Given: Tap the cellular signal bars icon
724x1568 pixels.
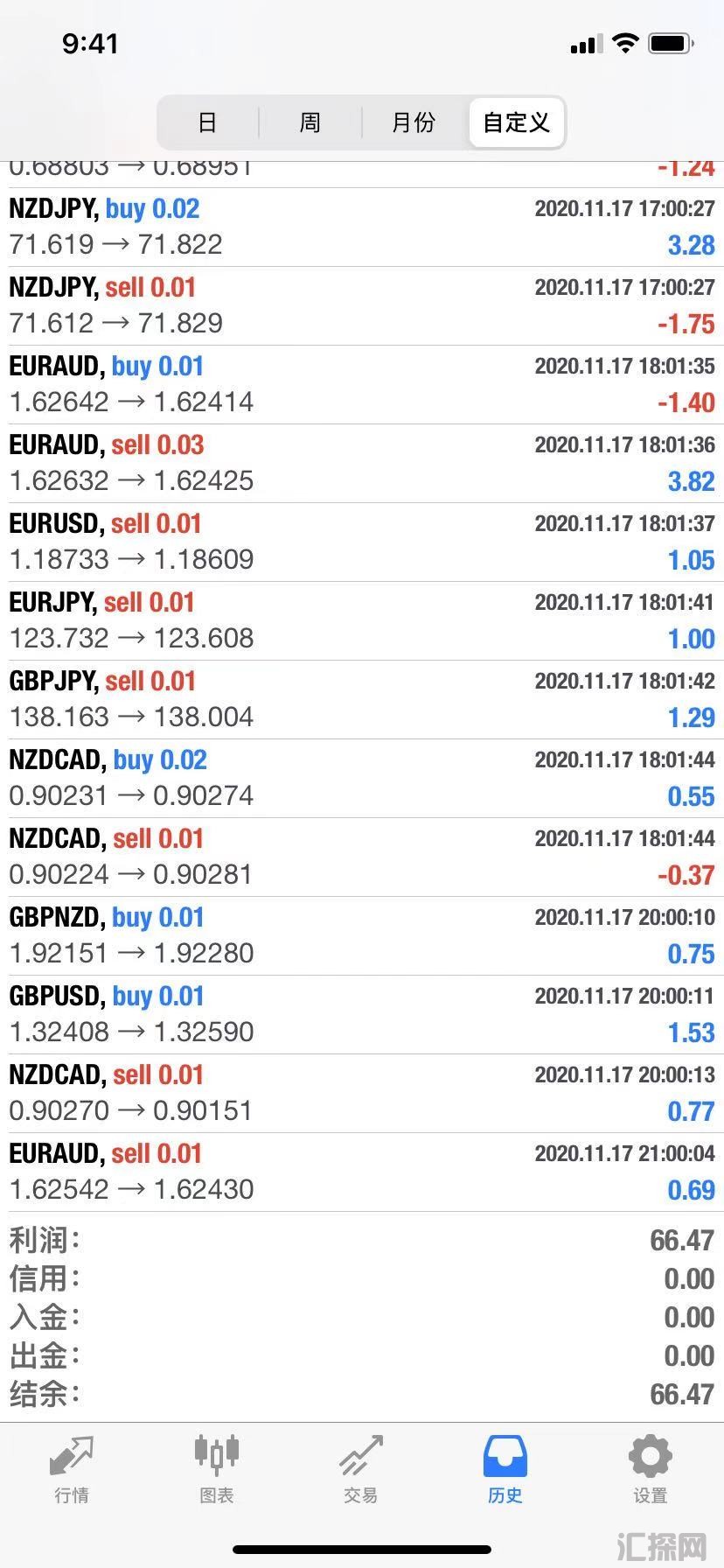Looking at the screenshot, I should [586, 44].
